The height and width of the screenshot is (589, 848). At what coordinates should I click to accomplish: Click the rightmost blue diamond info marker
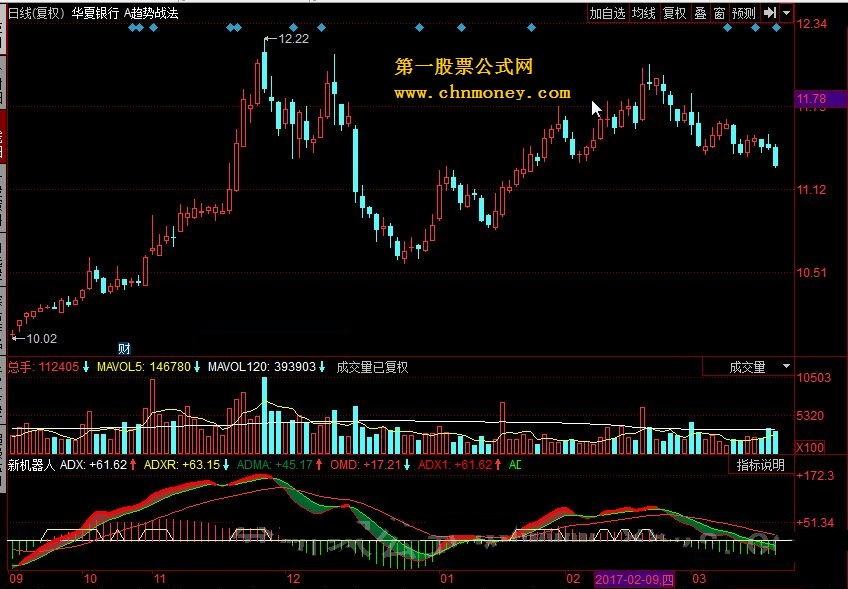(x=777, y=27)
